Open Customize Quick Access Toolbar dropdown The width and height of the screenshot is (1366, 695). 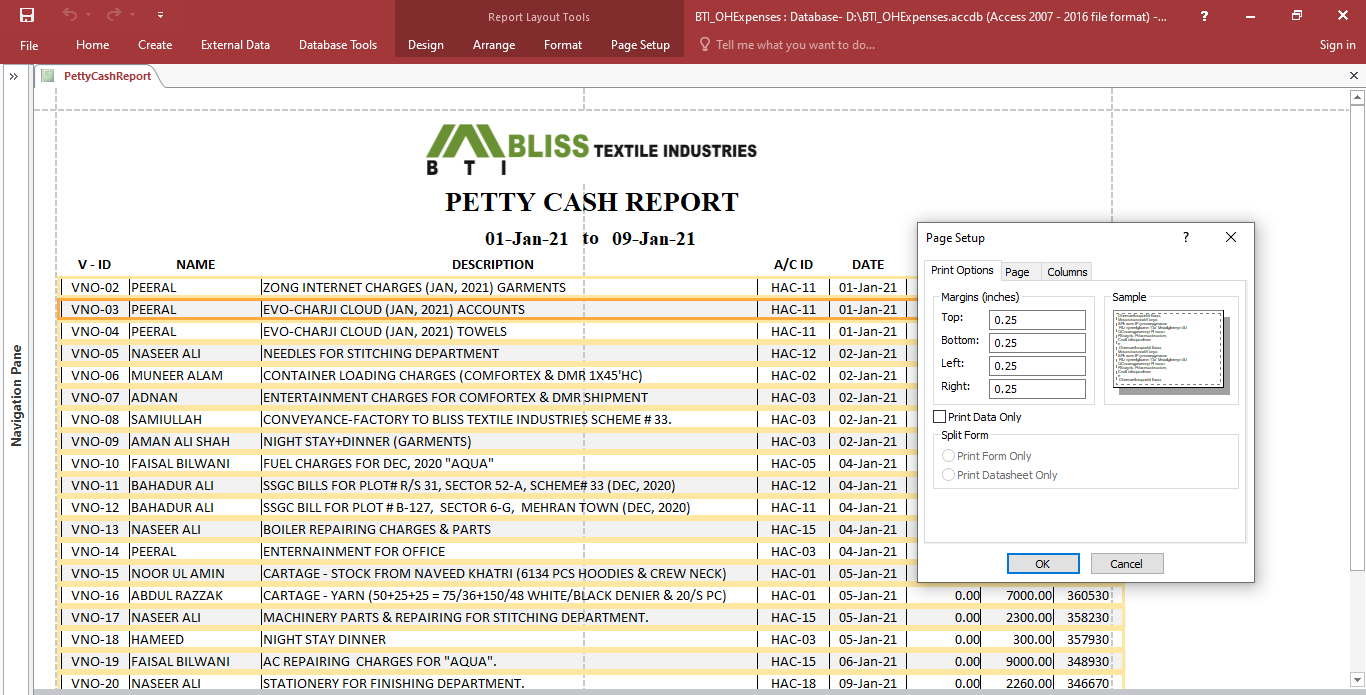pos(161,15)
